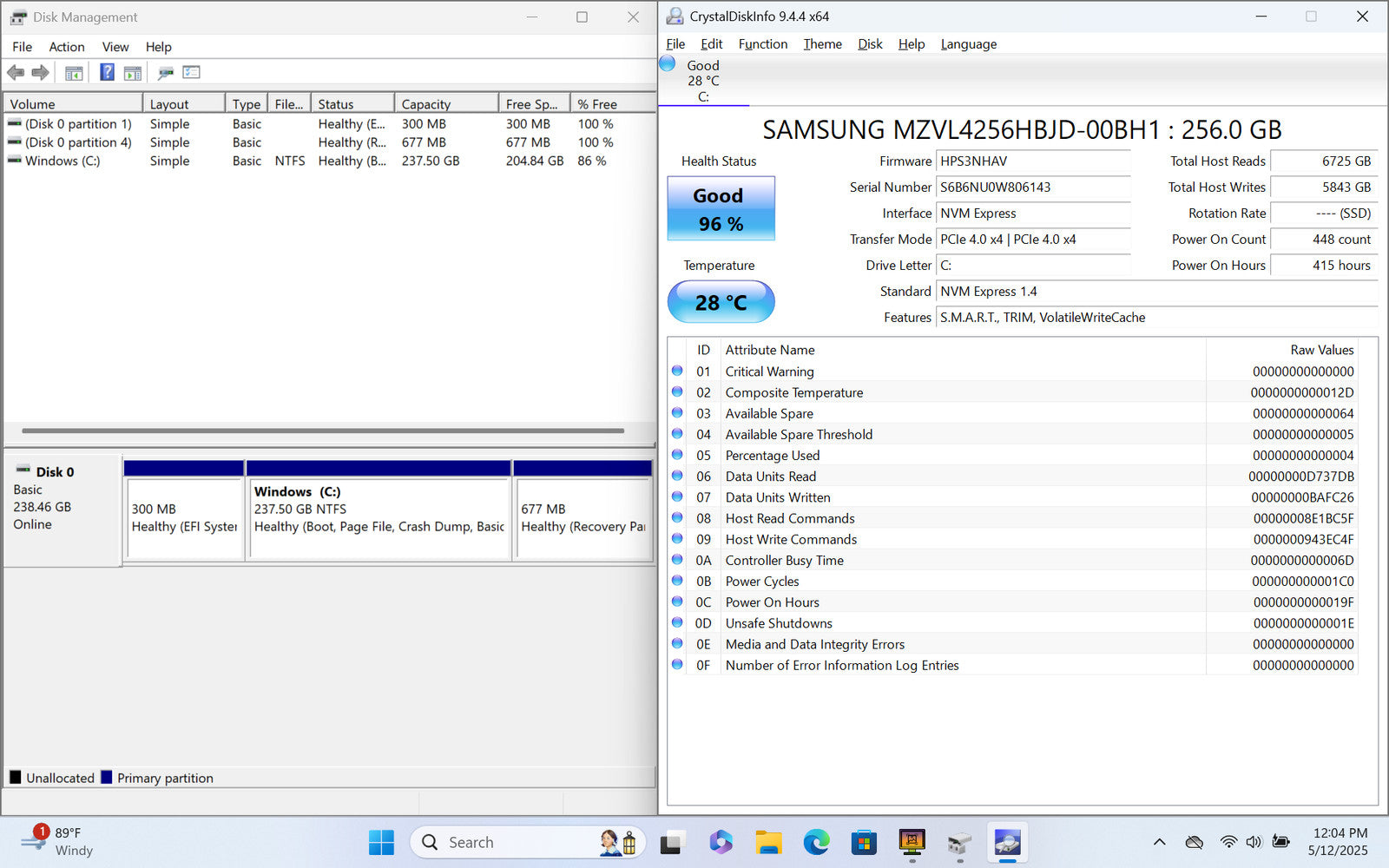Click the Show/Hide Console Tree toolbar icon
The image size is (1389, 868).
pyautogui.click(x=74, y=73)
